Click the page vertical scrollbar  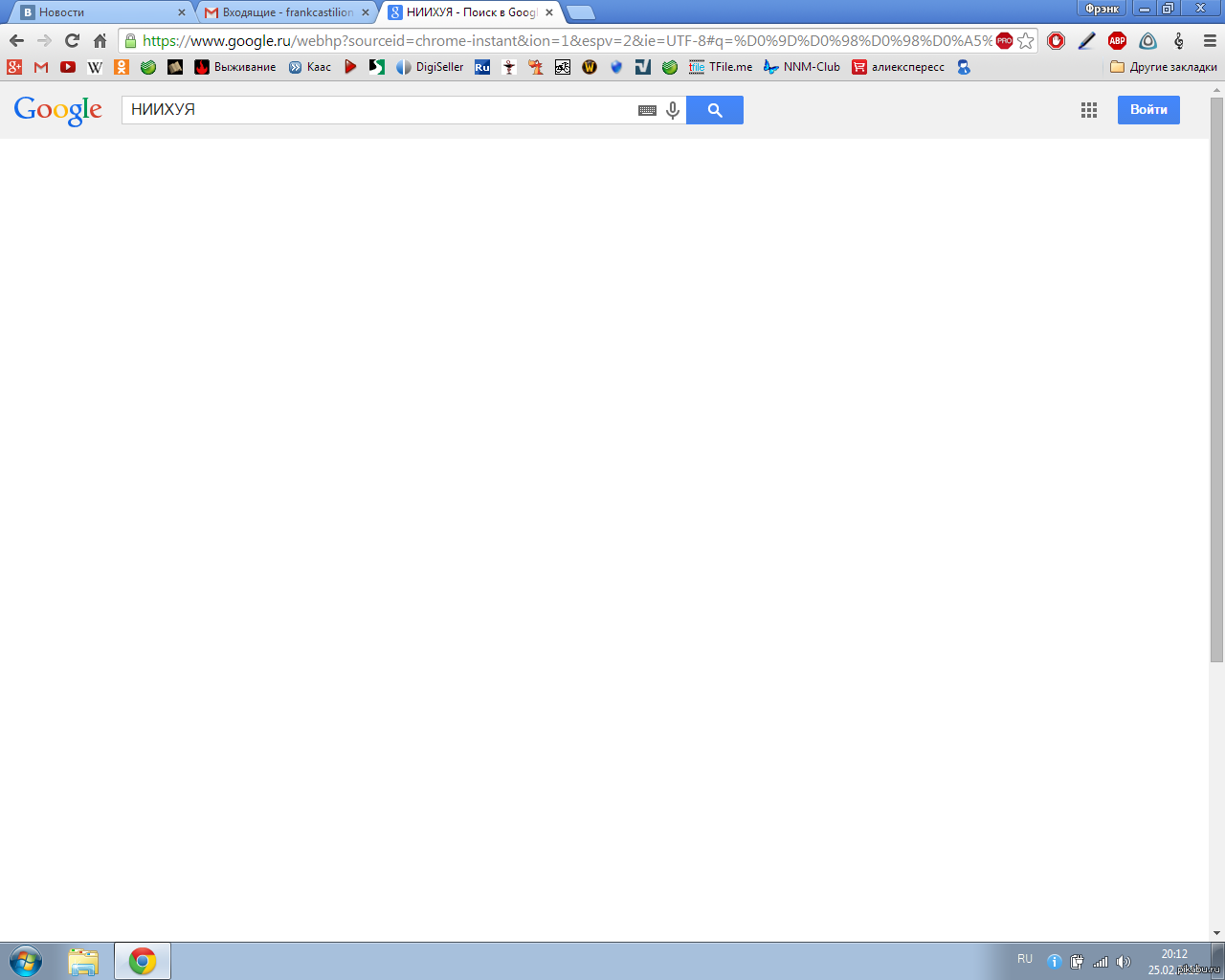1216,378
